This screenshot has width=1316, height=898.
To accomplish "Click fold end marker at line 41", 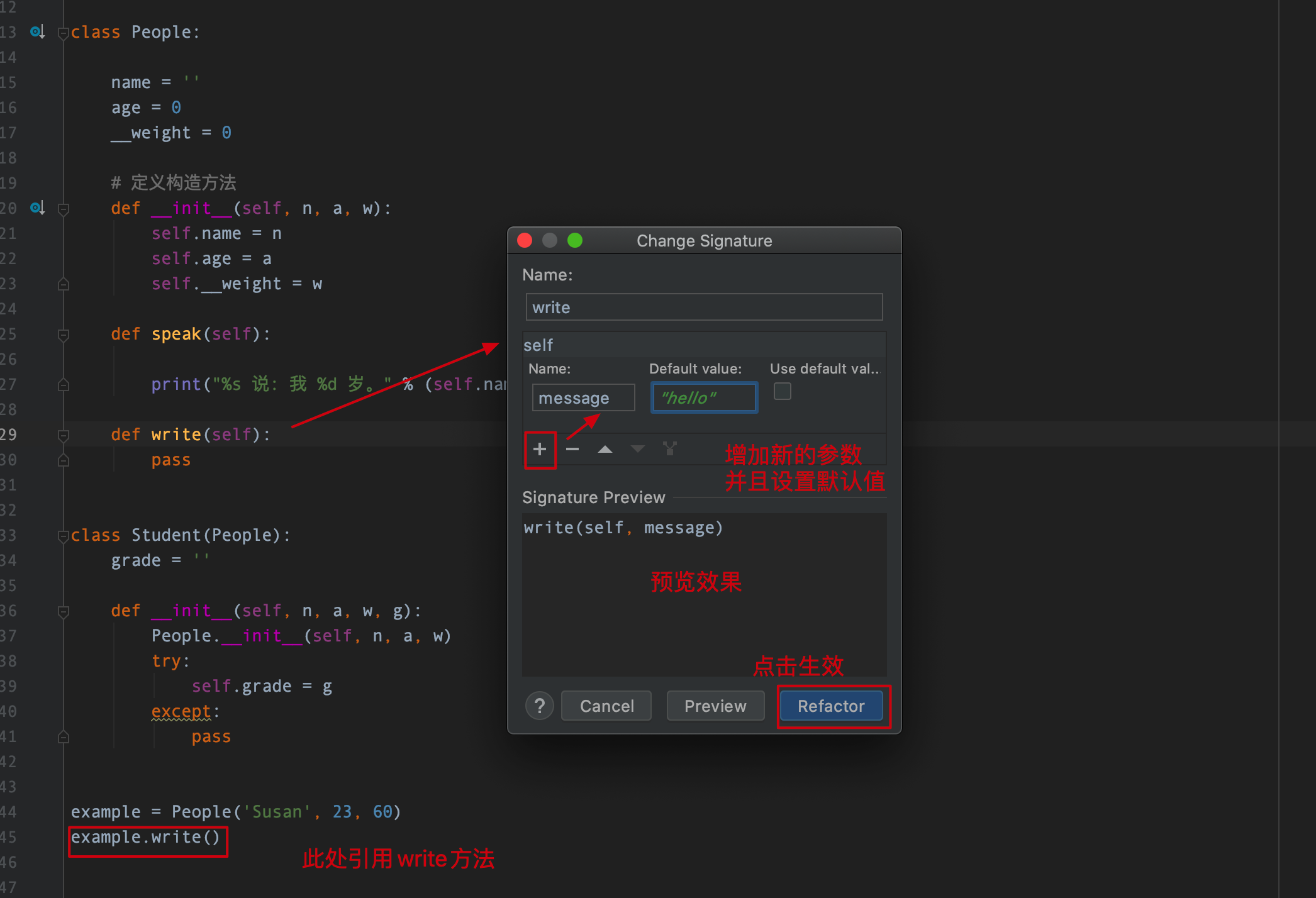I will [63, 737].
